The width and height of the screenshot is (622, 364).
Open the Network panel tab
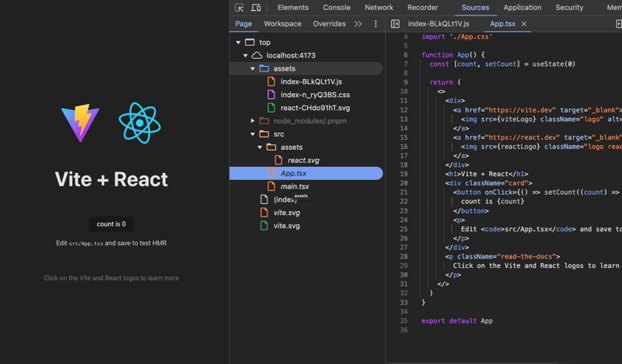[379, 8]
